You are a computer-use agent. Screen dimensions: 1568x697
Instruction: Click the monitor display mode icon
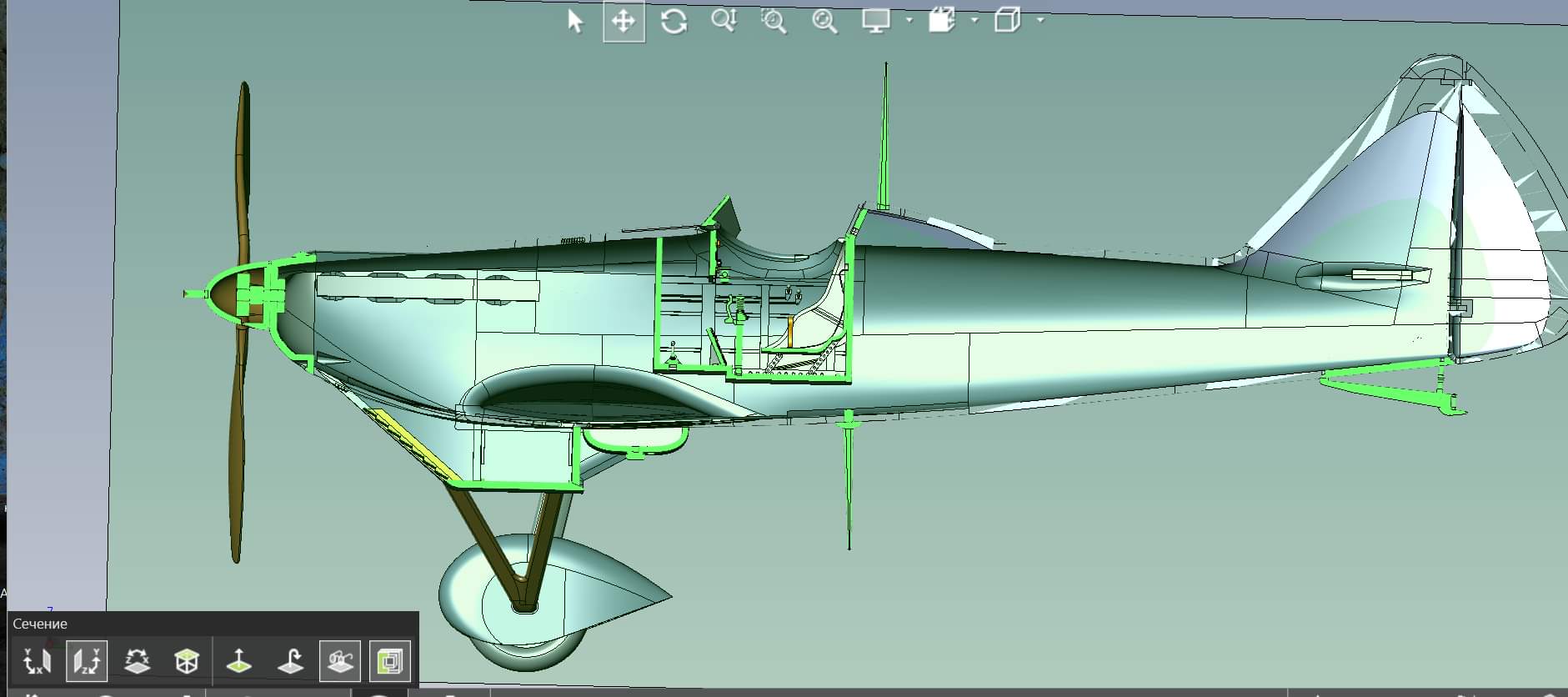[x=876, y=21]
